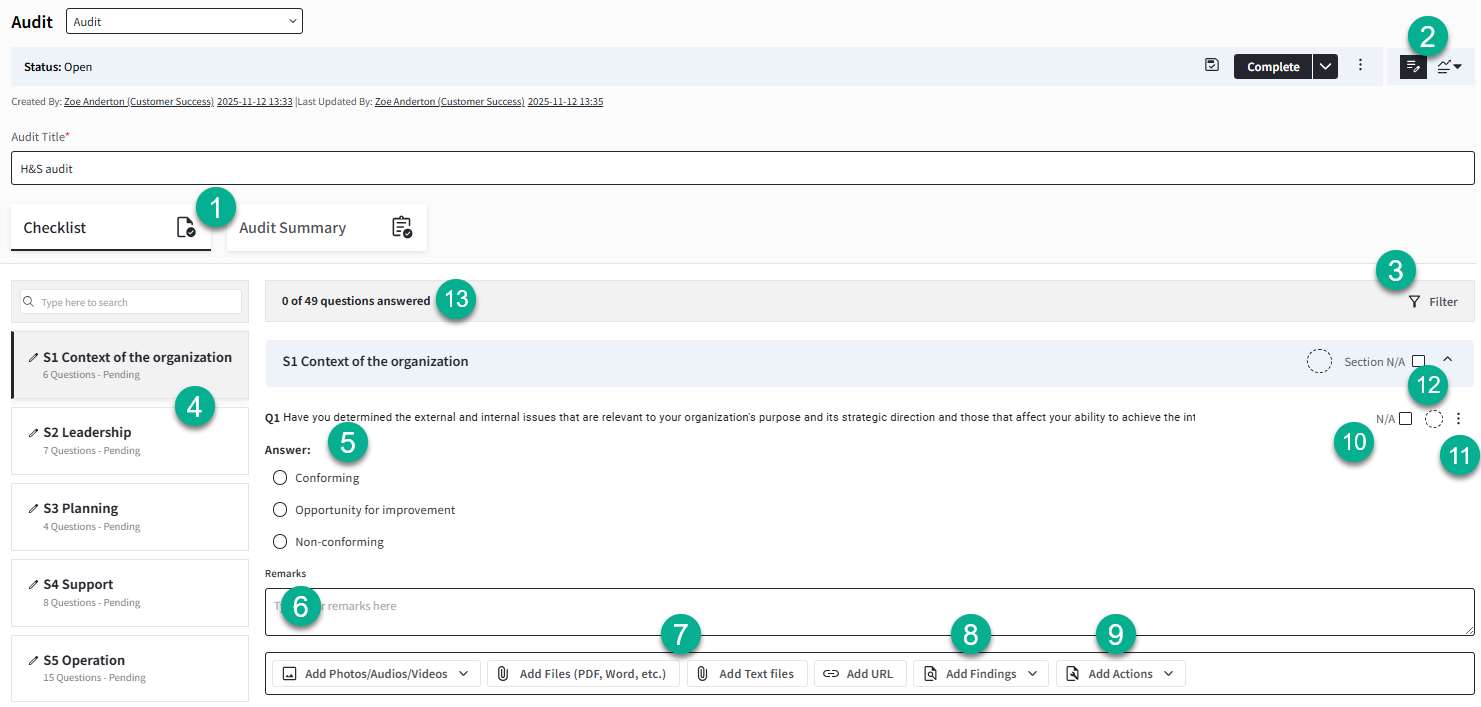This screenshot has height=707, width=1481.
Task: Click the Q1 progress circle indicator
Action: tap(1434, 419)
